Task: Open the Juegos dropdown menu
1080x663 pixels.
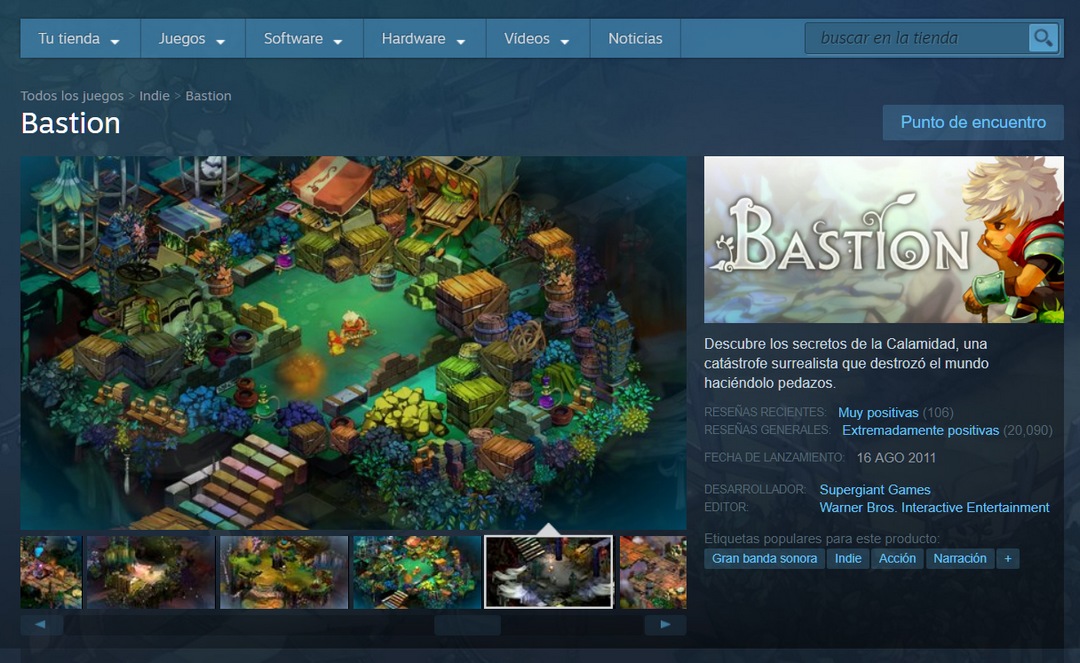Action: point(193,39)
